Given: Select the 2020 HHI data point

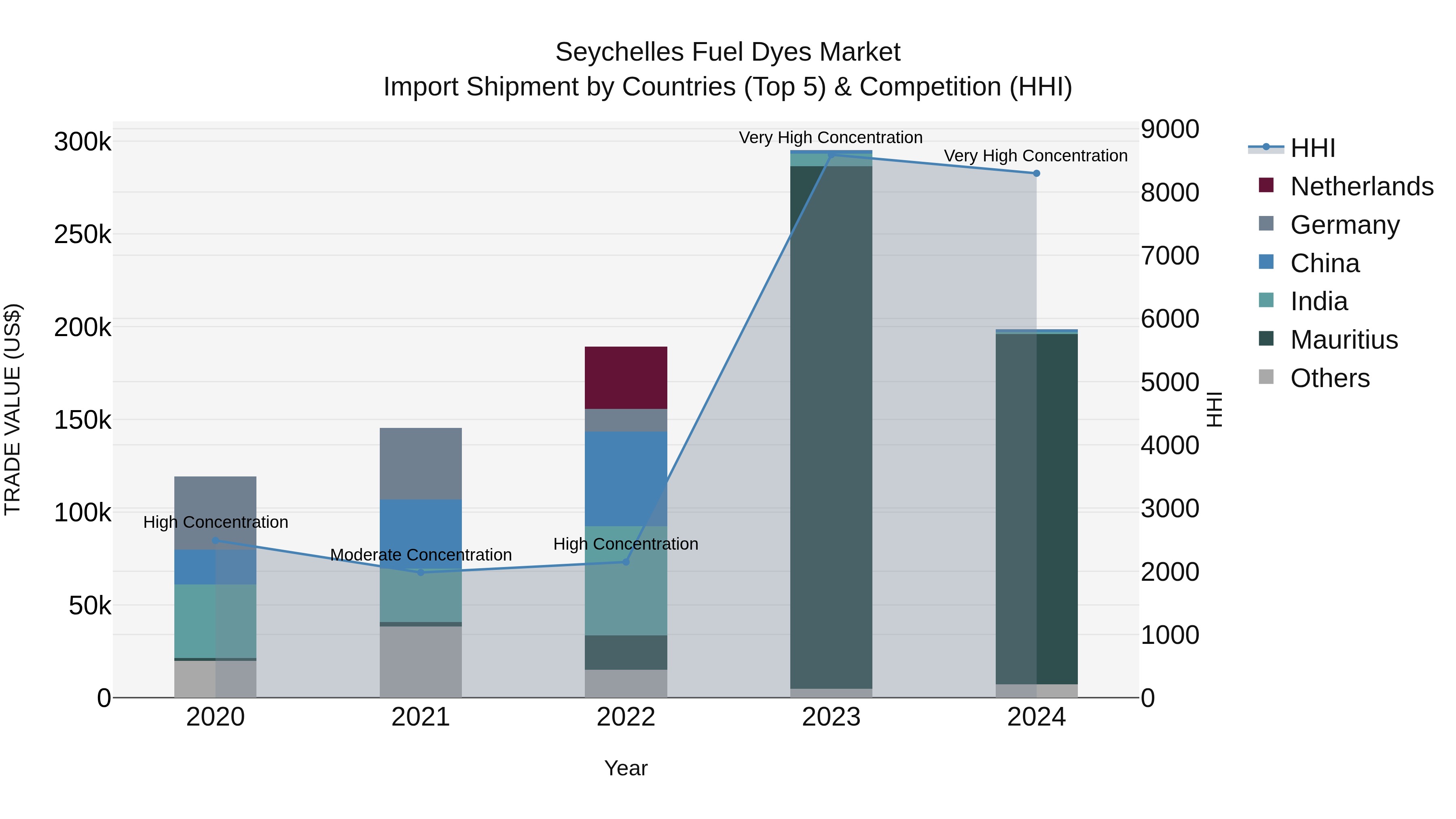Looking at the screenshot, I should click(x=215, y=540).
